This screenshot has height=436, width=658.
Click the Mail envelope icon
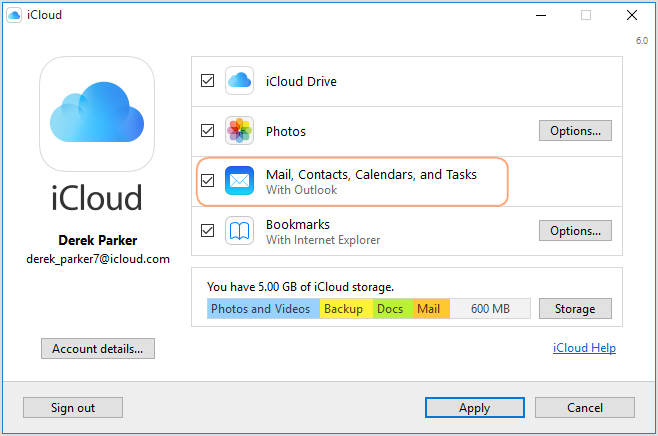(239, 181)
